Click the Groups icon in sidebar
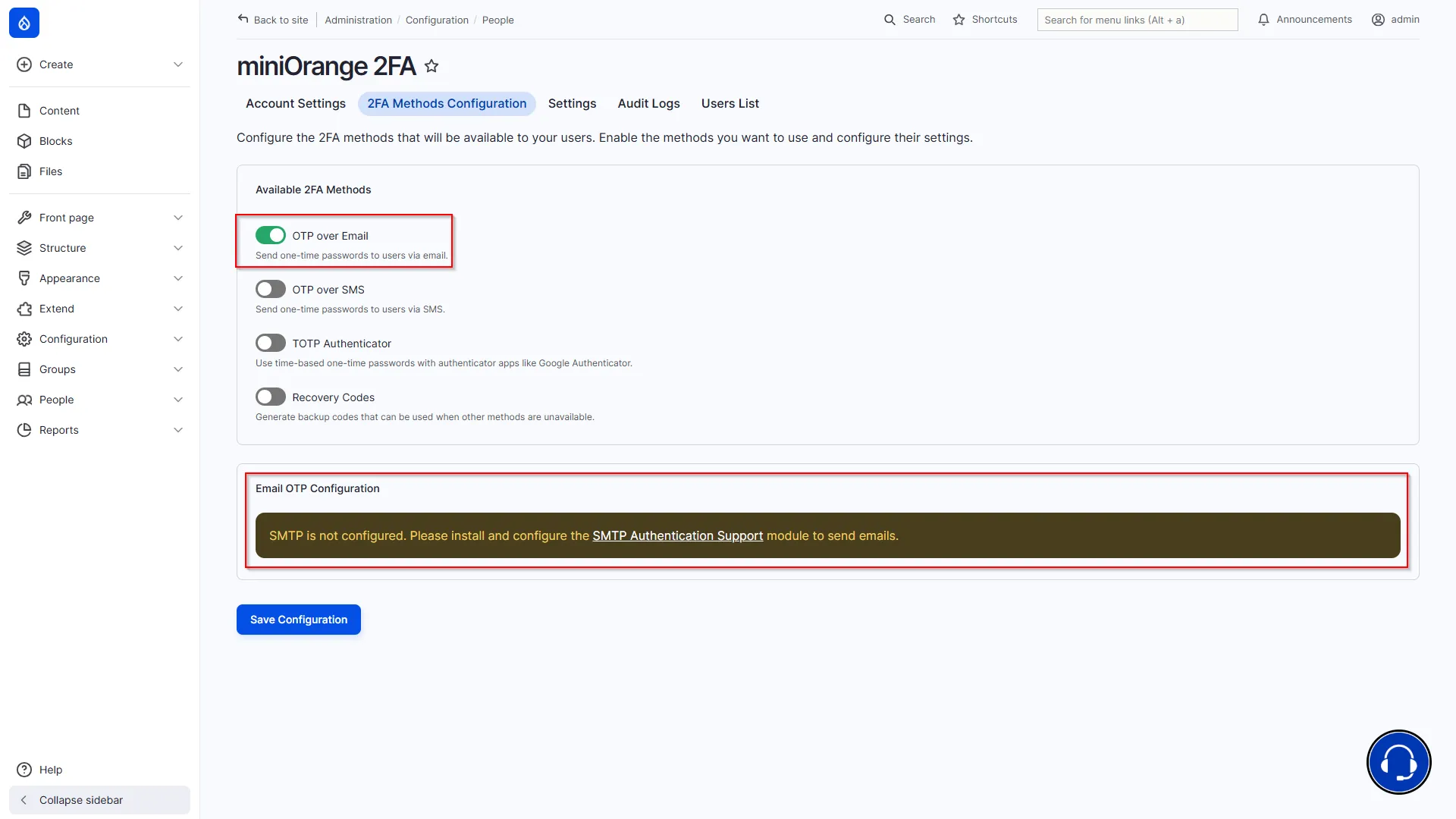The height and width of the screenshot is (819, 1456). click(x=24, y=369)
